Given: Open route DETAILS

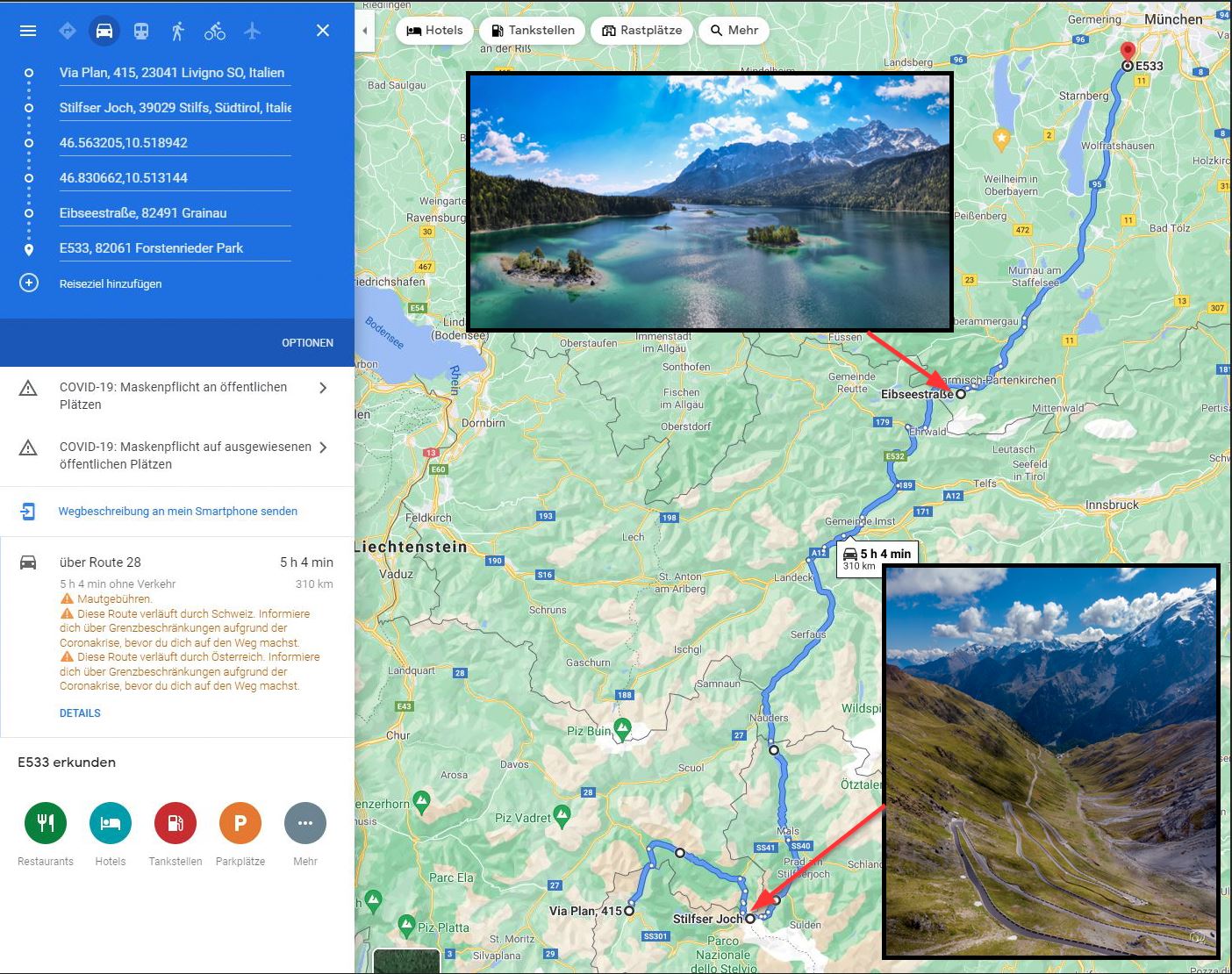Looking at the screenshot, I should point(80,713).
